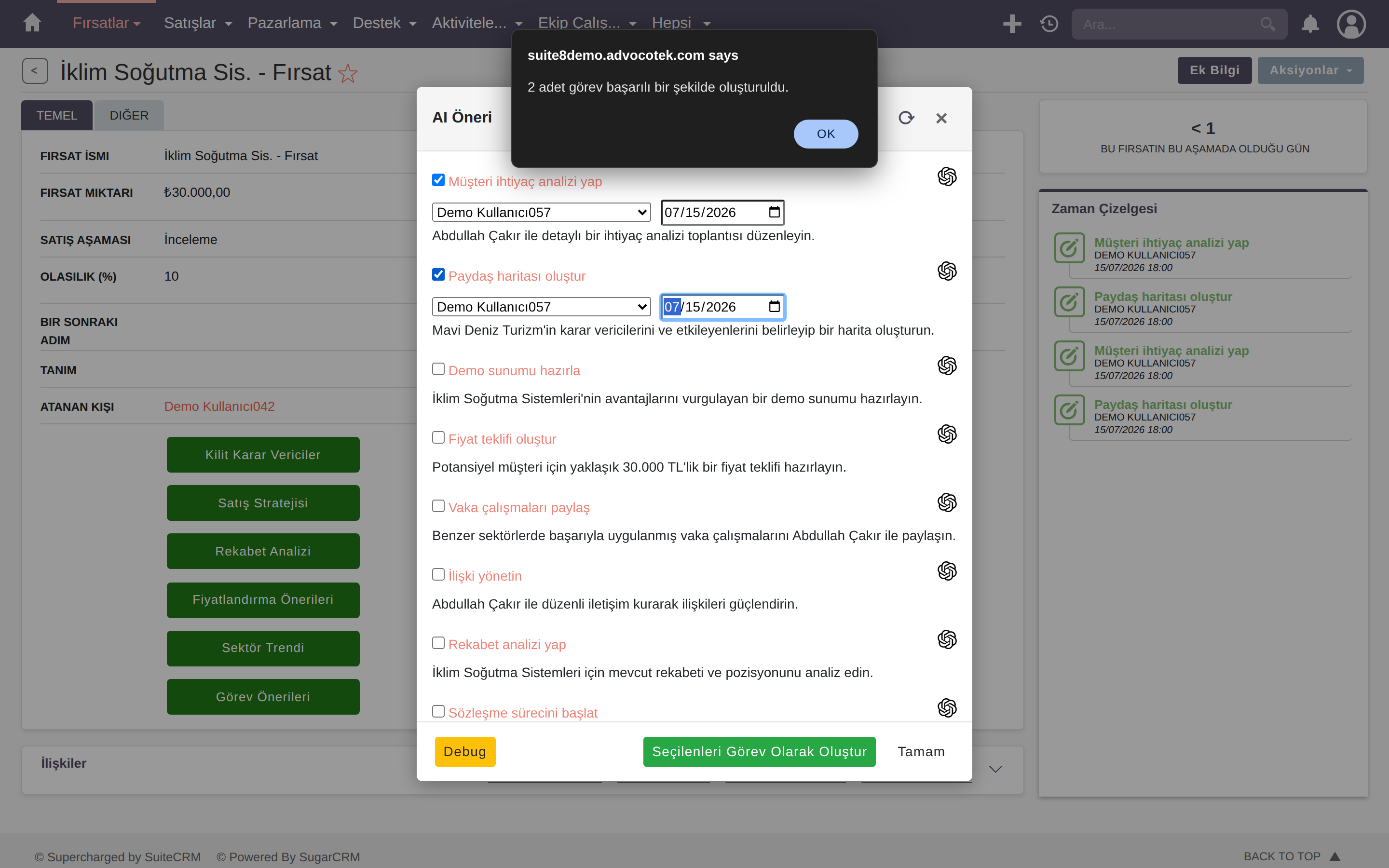Click BACK TO TOP link

click(1292, 856)
